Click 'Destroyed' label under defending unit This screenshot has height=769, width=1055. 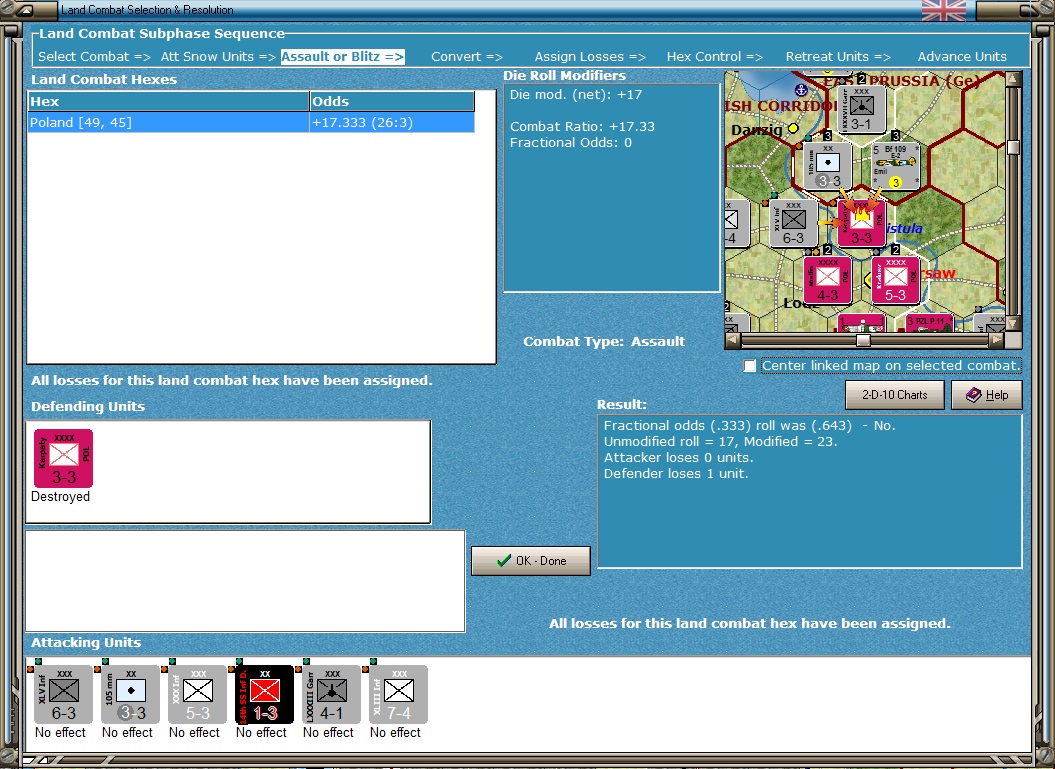pyautogui.click(x=61, y=497)
